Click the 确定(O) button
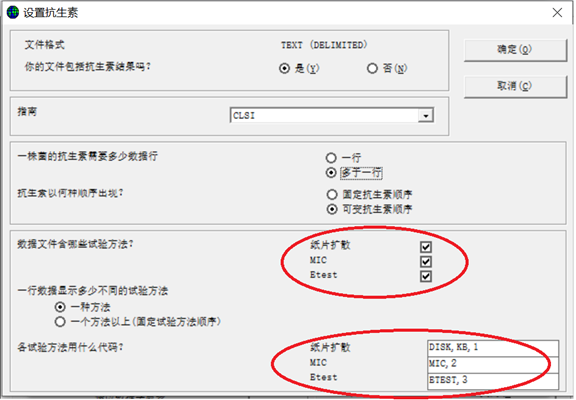This screenshot has width=576, height=400. [x=515, y=50]
